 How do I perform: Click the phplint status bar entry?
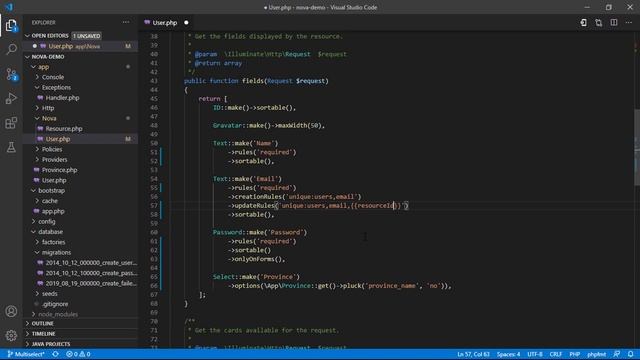596,354
